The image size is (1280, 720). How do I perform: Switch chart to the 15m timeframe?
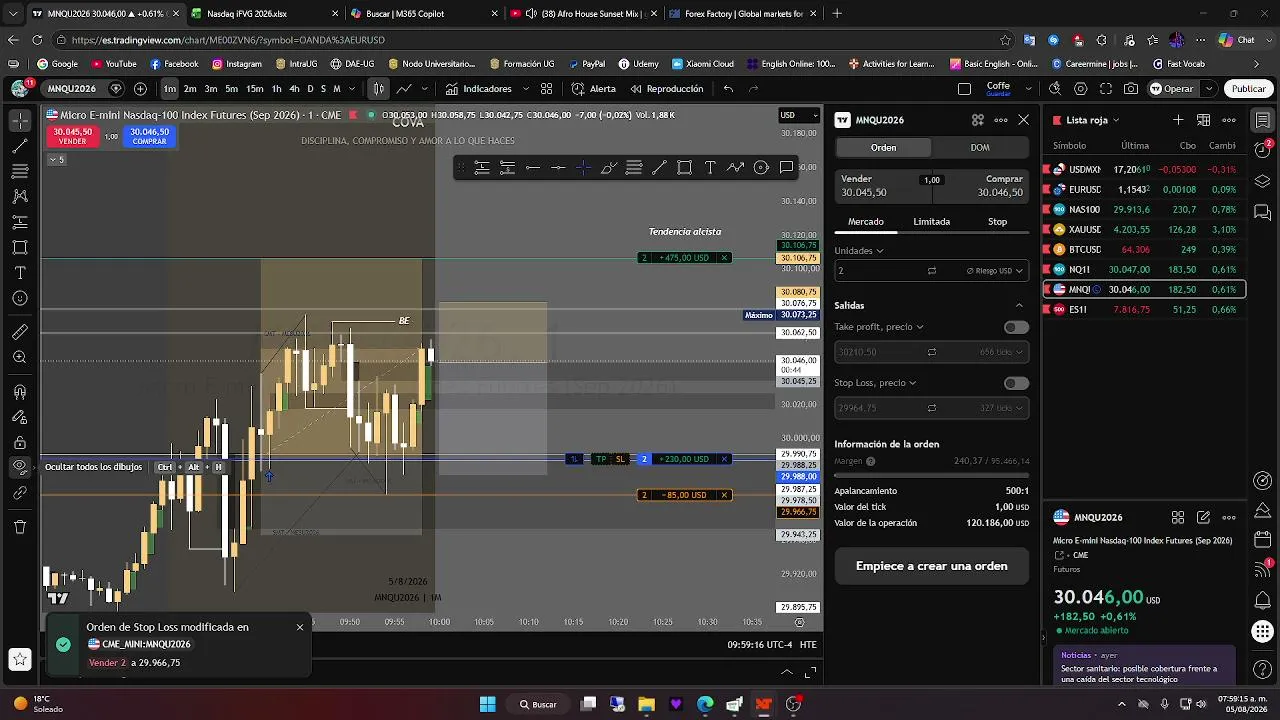pyautogui.click(x=255, y=89)
